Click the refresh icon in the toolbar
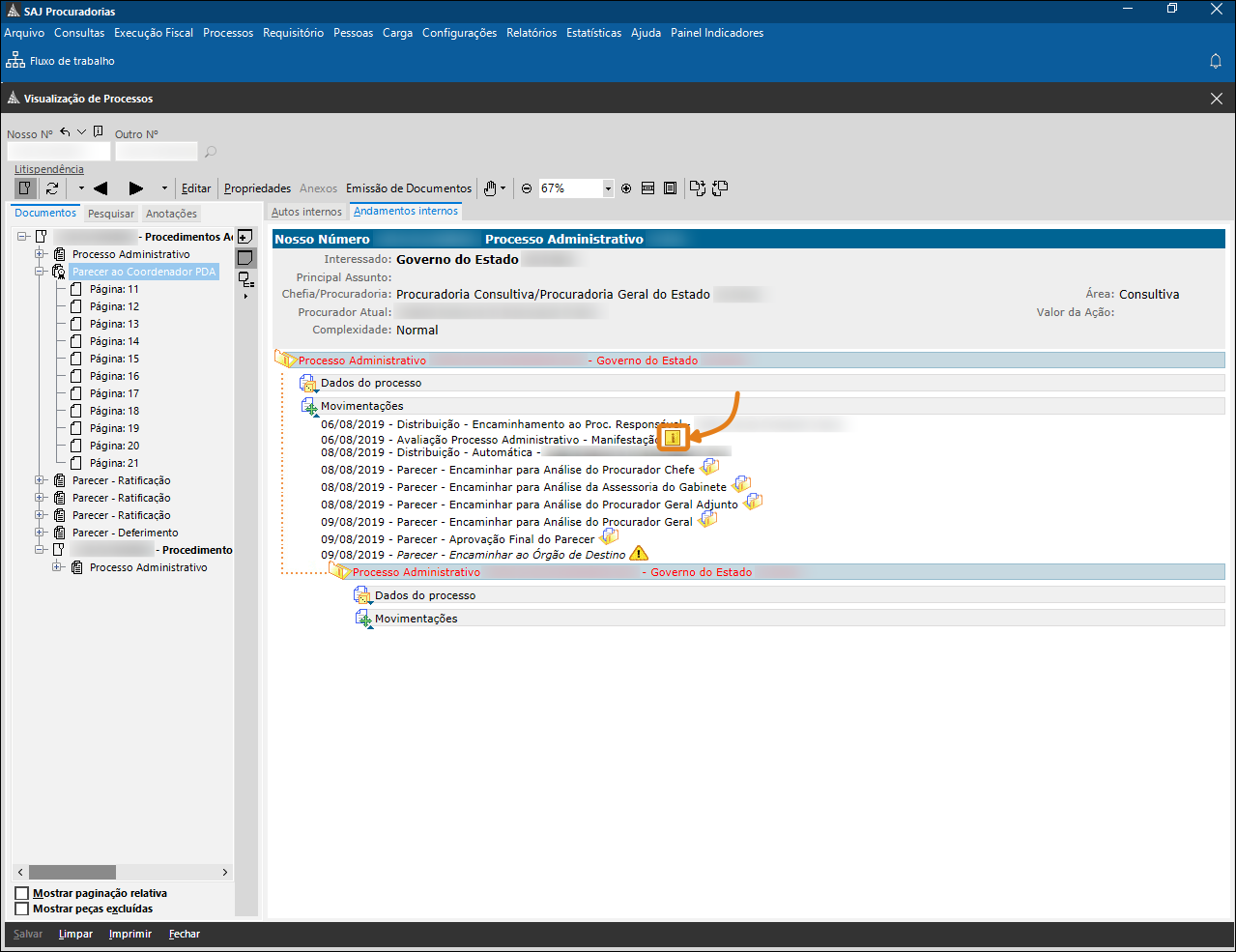 [x=52, y=188]
